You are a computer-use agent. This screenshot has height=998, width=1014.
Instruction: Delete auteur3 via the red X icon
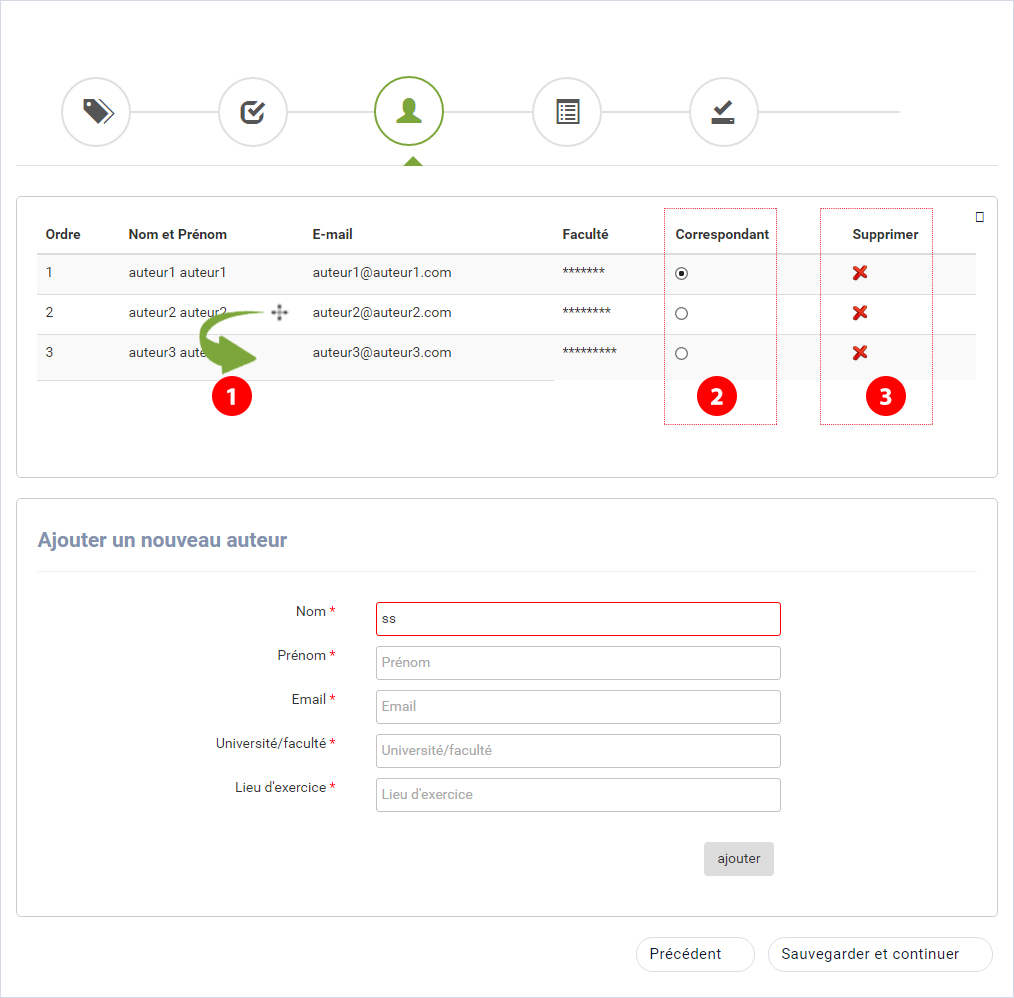pos(859,353)
